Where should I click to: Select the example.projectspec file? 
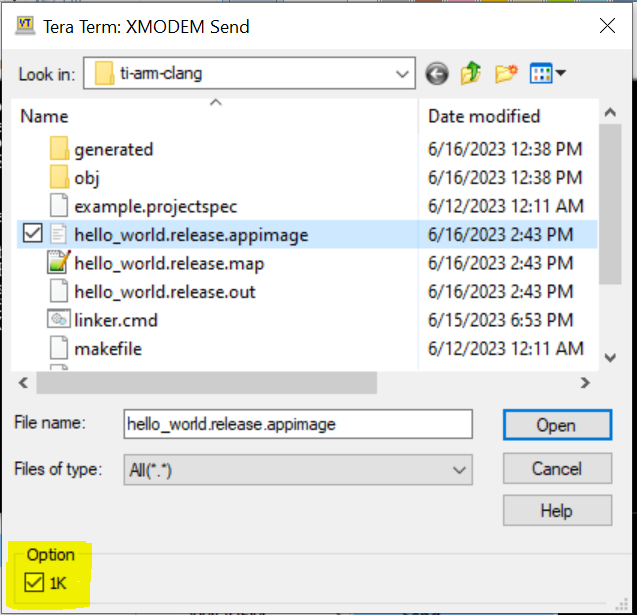click(155, 206)
